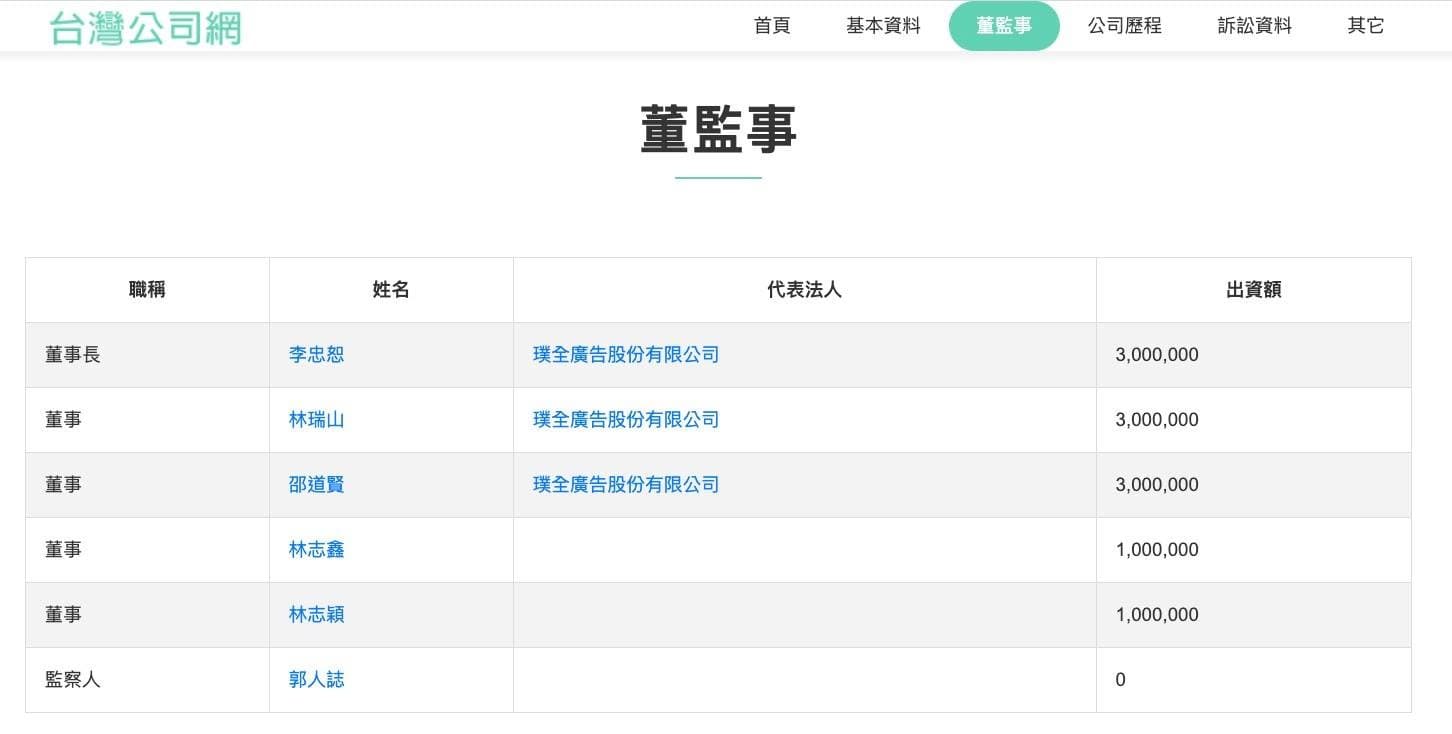Click 董事 title in 邵道賢 row

point(63,485)
